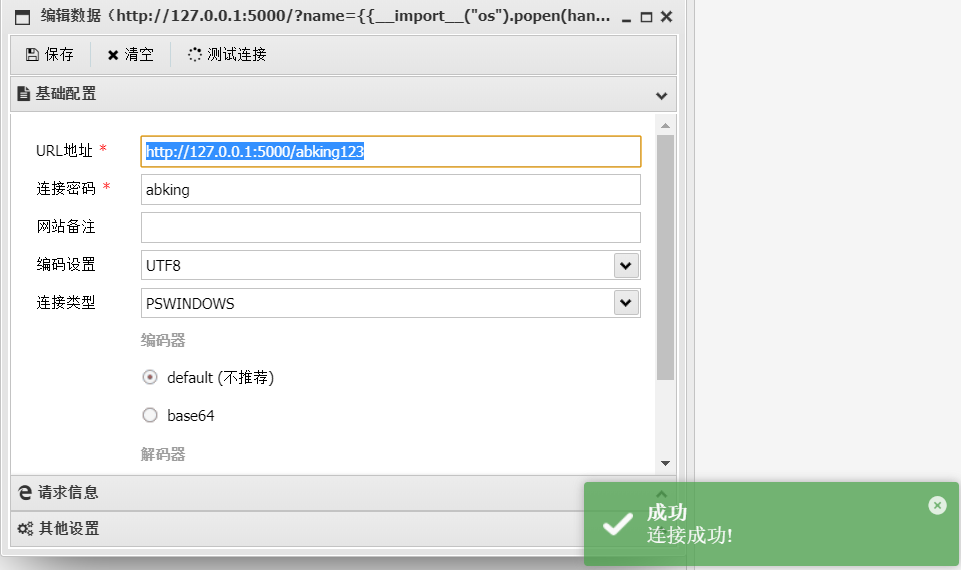
Task: Expand the 其他设置 section
Action: pos(343,528)
